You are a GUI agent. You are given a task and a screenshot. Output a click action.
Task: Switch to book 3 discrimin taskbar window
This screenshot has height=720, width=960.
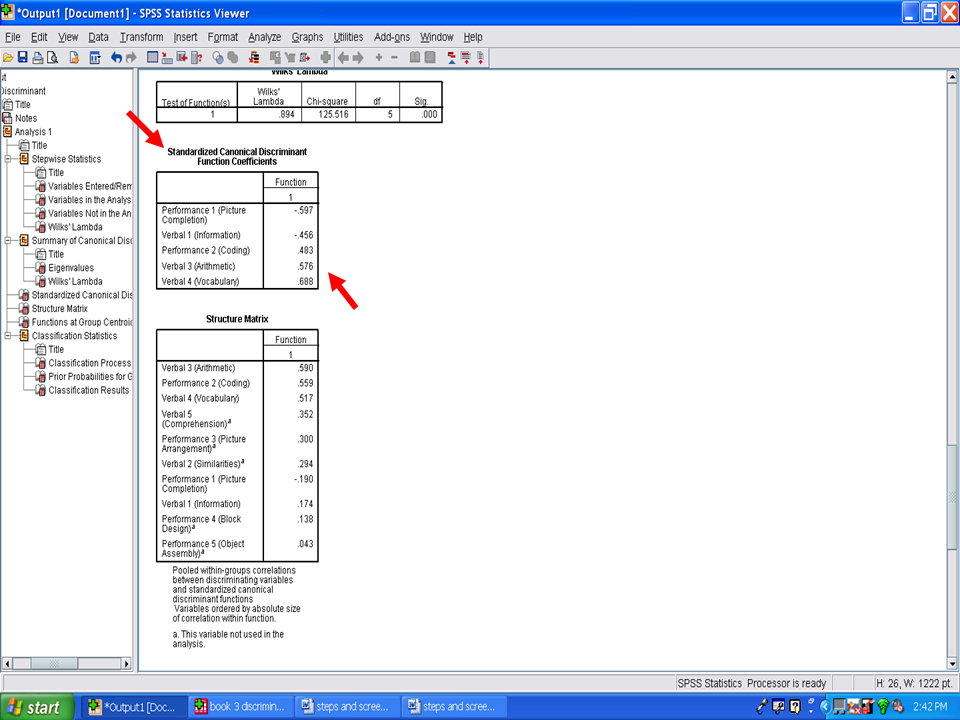point(242,707)
